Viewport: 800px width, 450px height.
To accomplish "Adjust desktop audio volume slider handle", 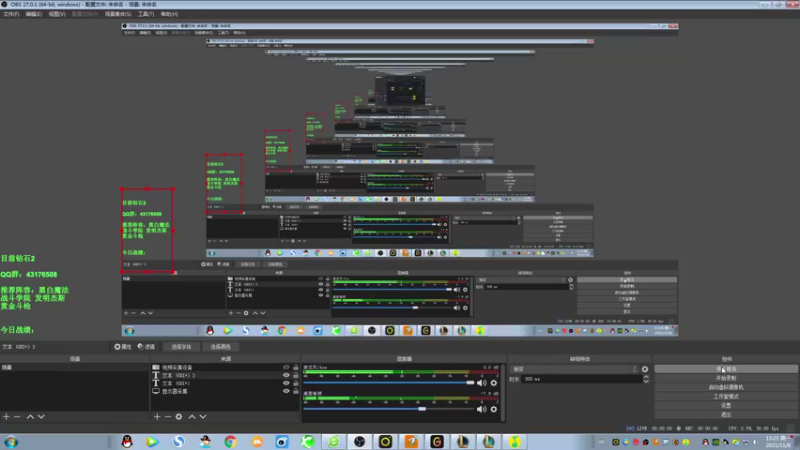I will [422, 409].
